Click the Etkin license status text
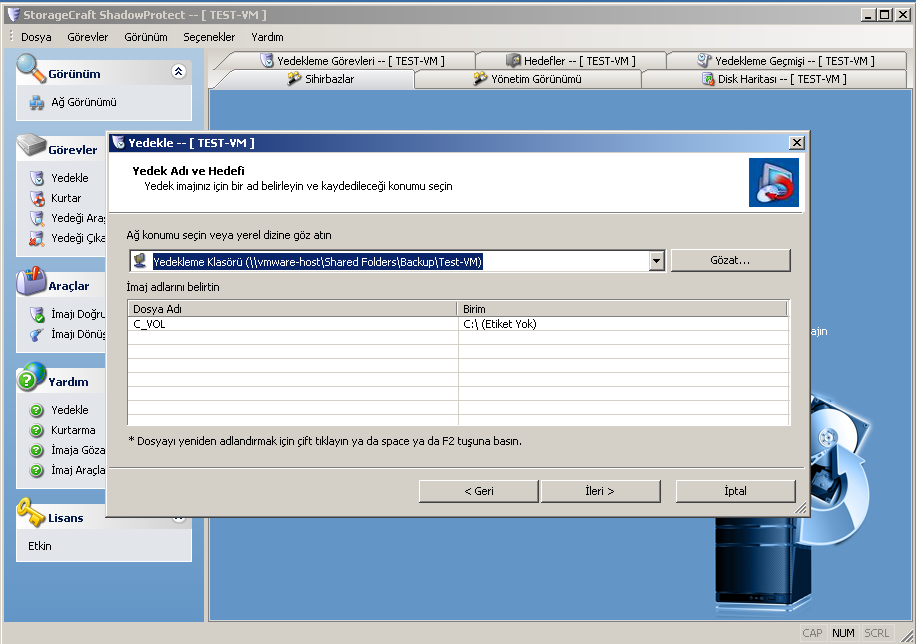The width and height of the screenshot is (916, 644). [40, 546]
